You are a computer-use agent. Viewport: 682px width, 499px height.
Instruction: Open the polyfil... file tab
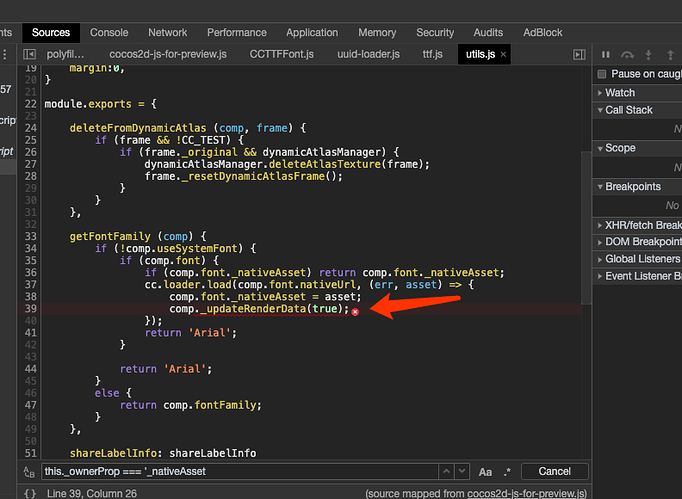[x=66, y=54]
